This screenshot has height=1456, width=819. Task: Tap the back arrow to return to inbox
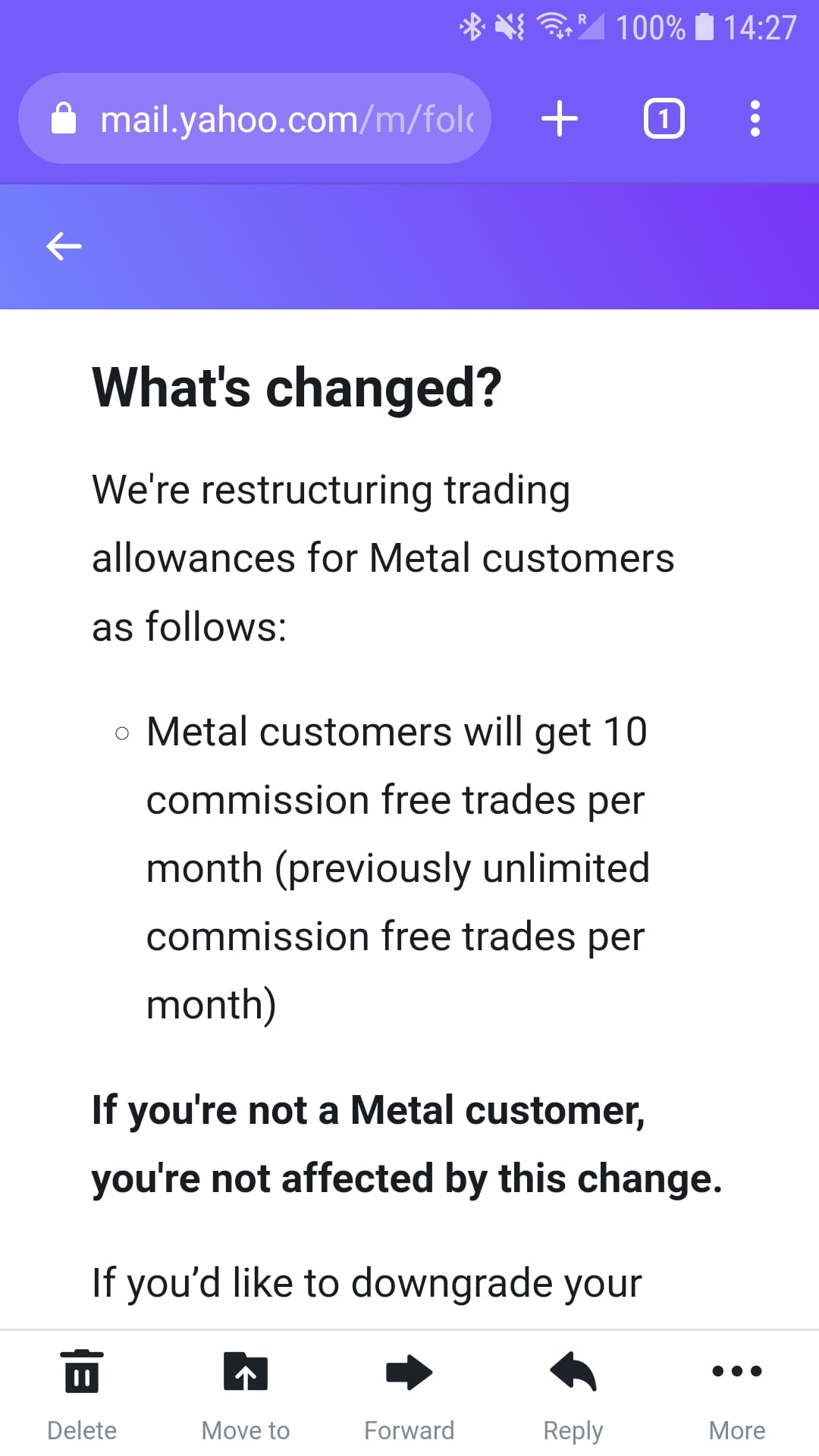click(x=64, y=246)
